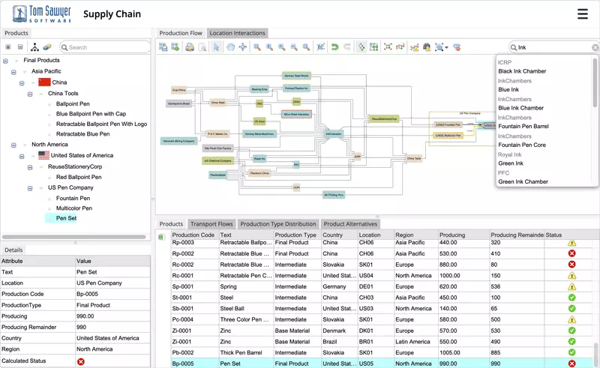This screenshot has width=600, height=368.
Task: Click the Bp-0005 value in Details
Action: pyautogui.click(x=87, y=294)
